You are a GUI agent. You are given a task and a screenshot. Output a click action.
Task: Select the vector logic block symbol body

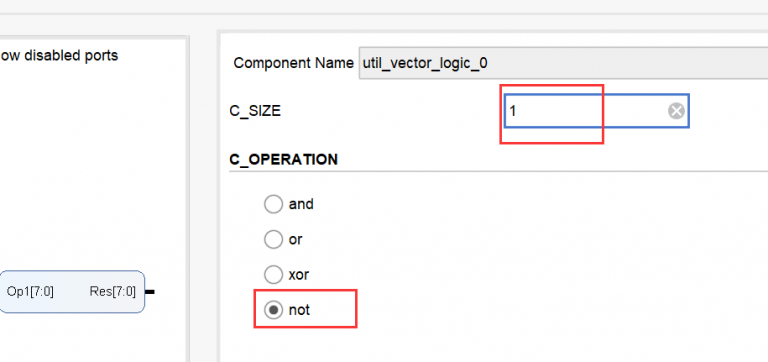tap(72, 292)
